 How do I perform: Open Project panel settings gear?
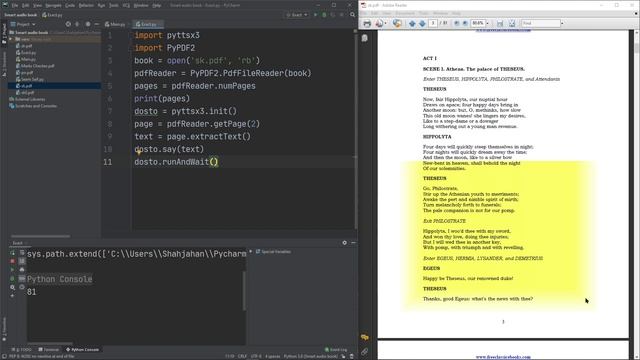click(88, 24)
